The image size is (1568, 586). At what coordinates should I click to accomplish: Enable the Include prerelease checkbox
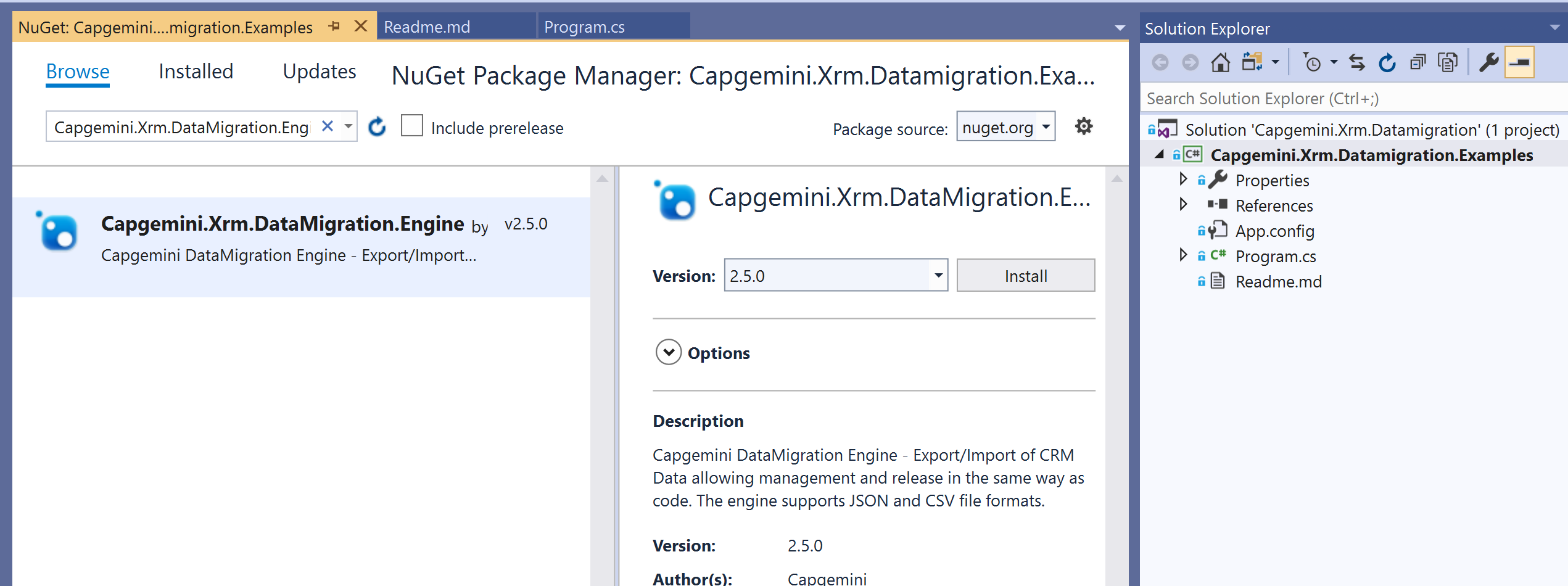411,126
